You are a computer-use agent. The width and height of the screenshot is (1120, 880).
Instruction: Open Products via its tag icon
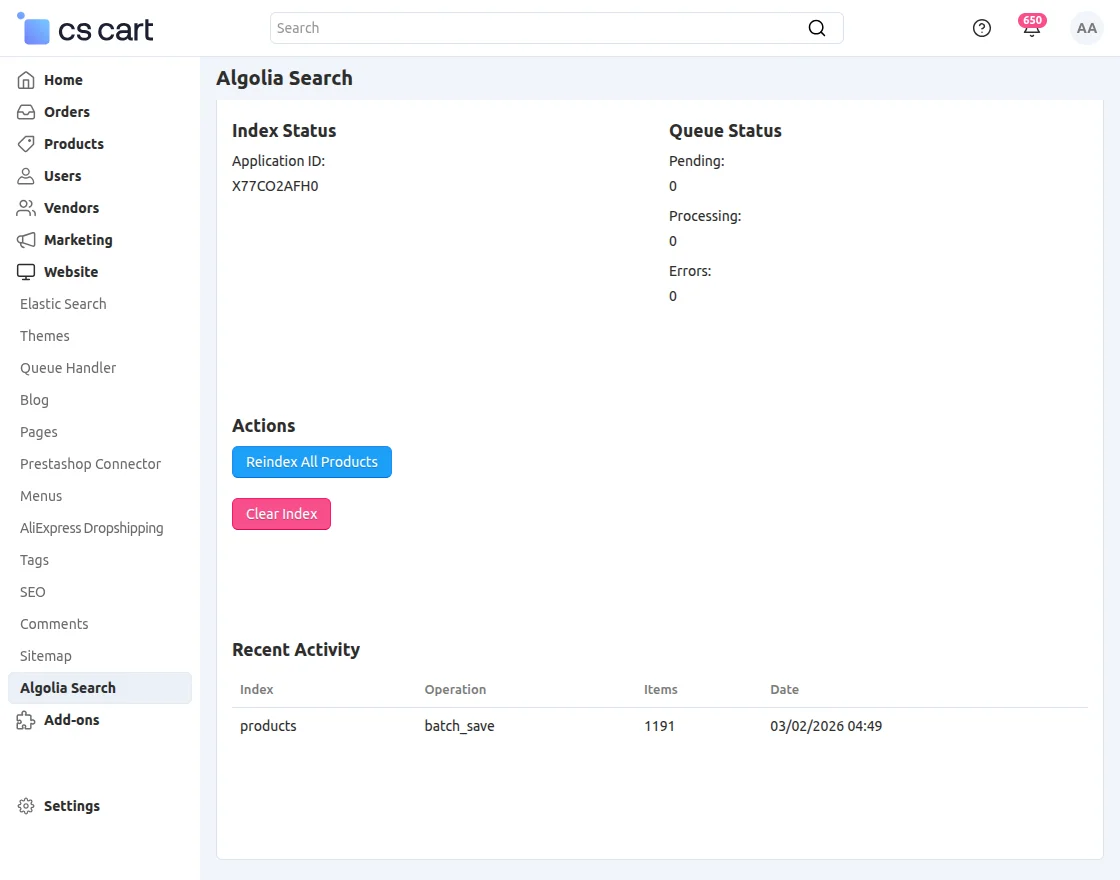point(27,144)
